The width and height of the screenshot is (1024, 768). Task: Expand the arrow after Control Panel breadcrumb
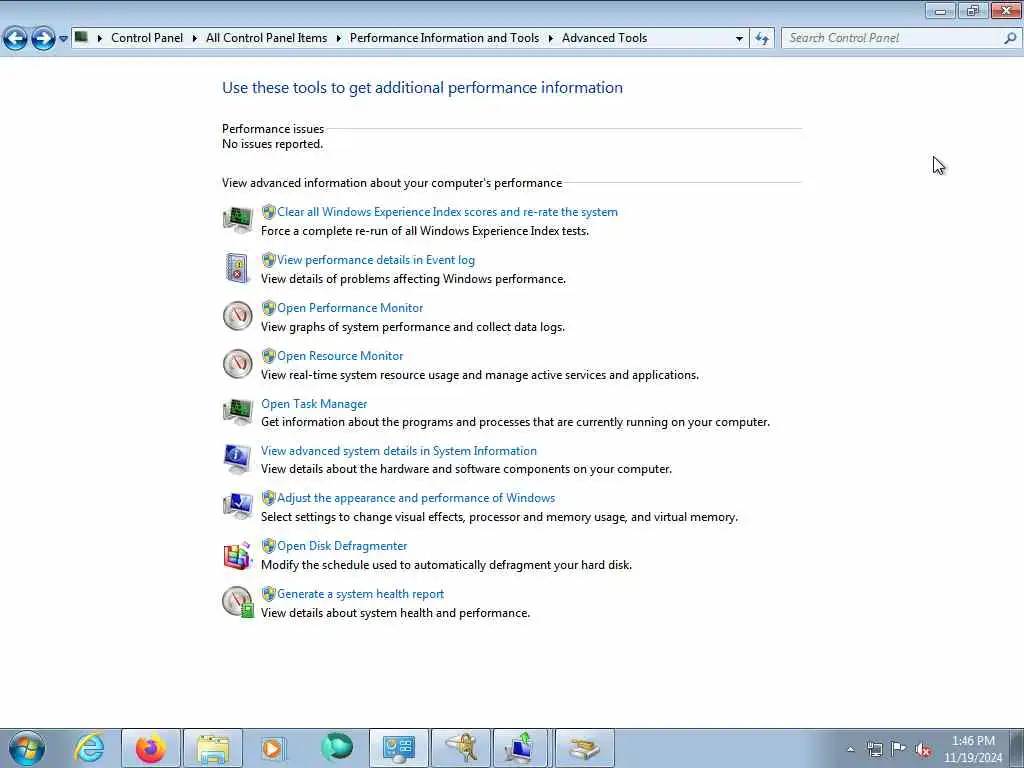pos(195,39)
